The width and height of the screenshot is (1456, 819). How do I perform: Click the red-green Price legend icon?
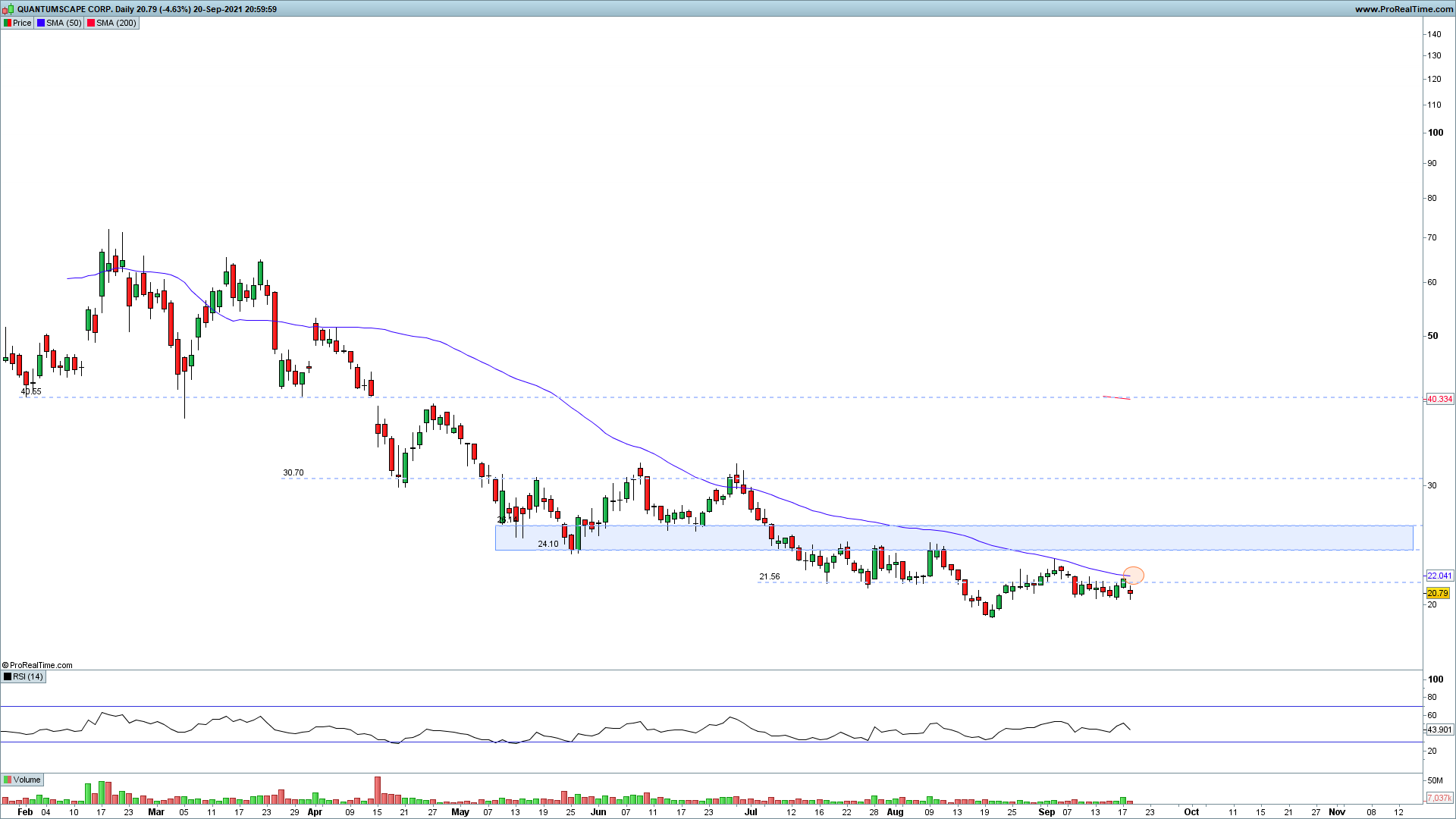(8, 23)
